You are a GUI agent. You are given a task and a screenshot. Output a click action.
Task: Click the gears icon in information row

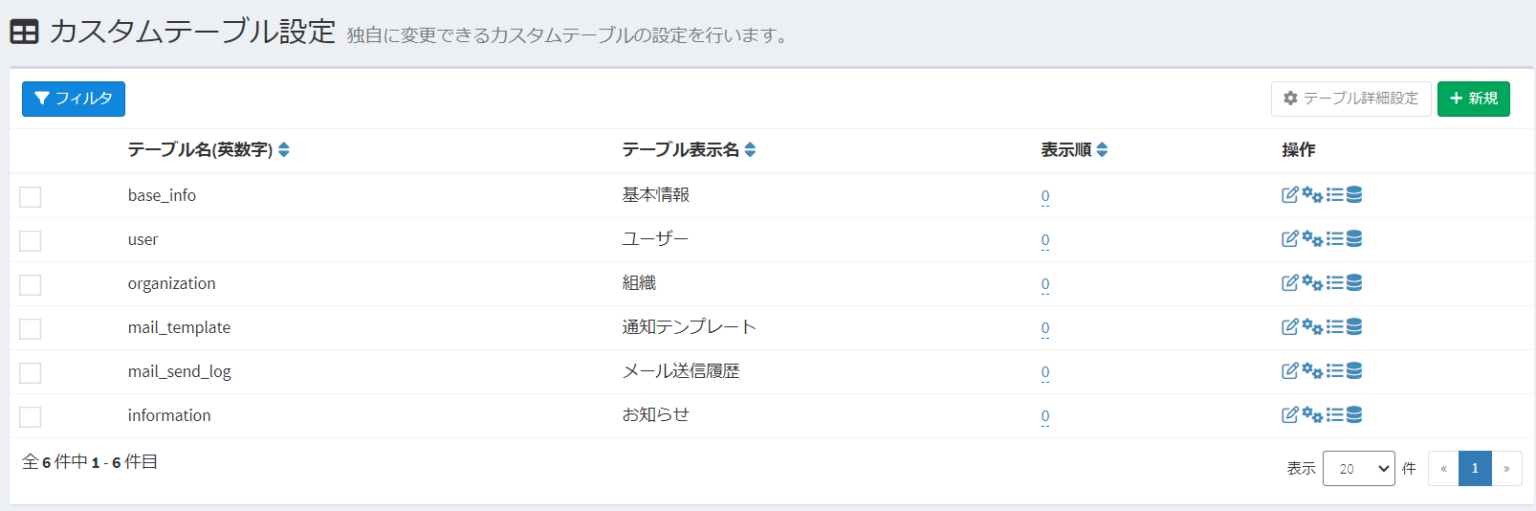click(1312, 415)
